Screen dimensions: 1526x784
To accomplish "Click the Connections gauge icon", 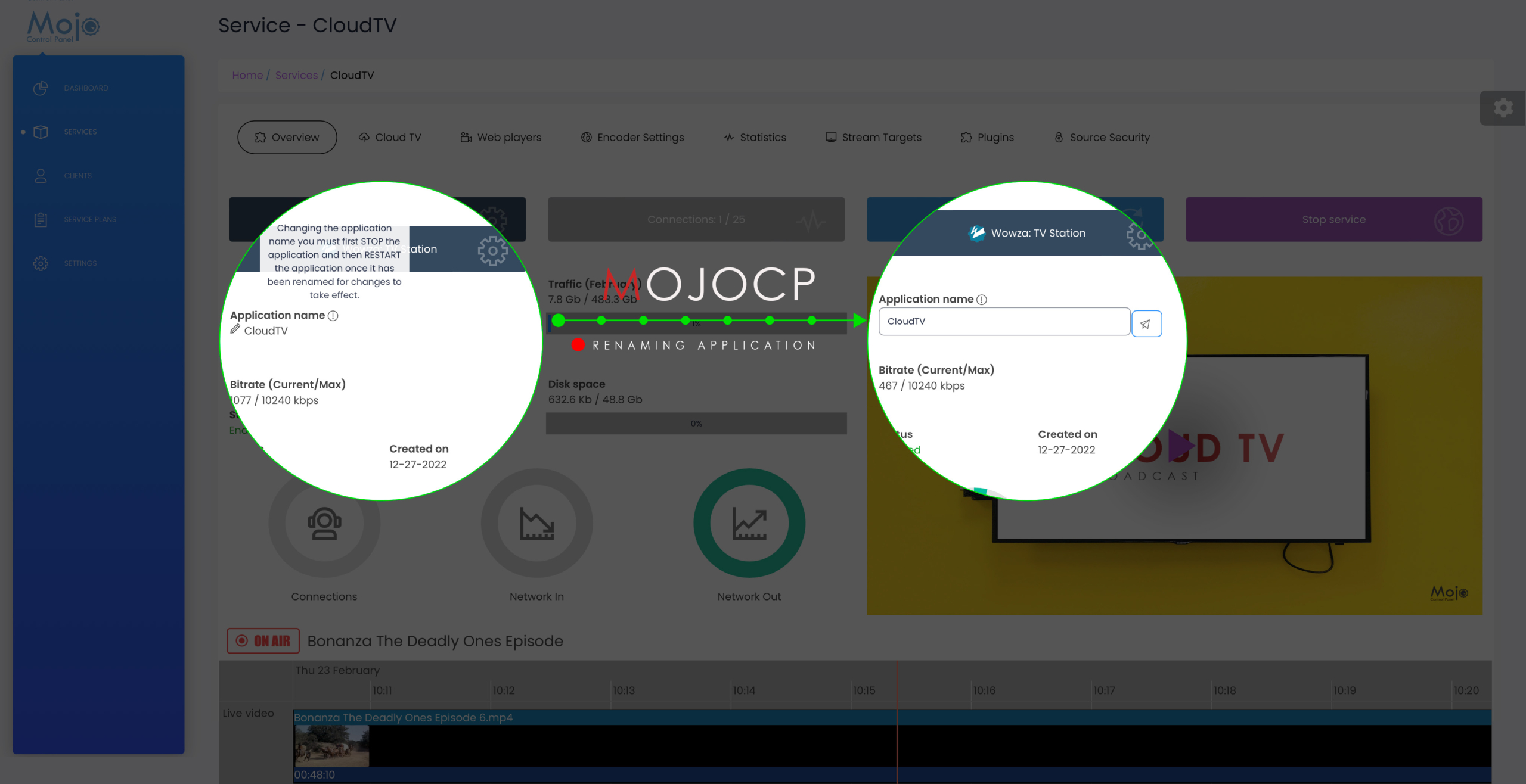I will 324,523.
